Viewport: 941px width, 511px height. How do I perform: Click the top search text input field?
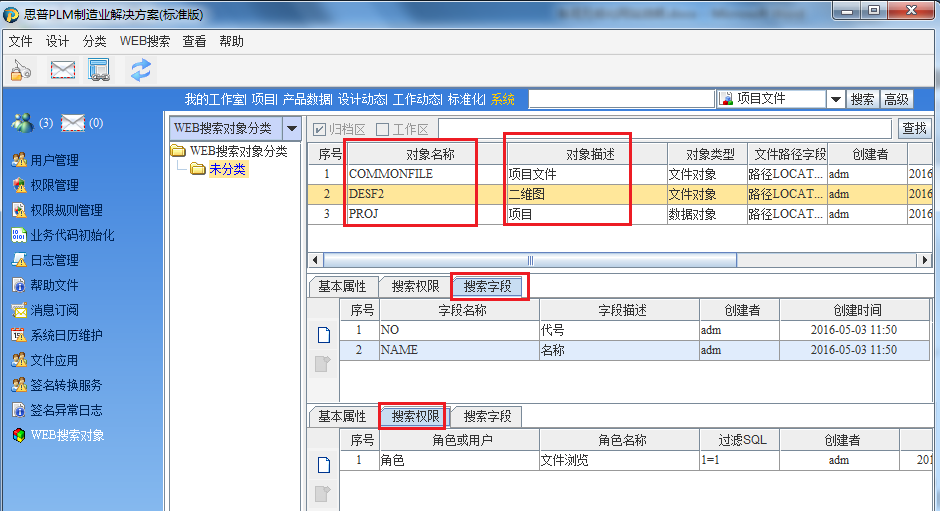click(620, 99)
